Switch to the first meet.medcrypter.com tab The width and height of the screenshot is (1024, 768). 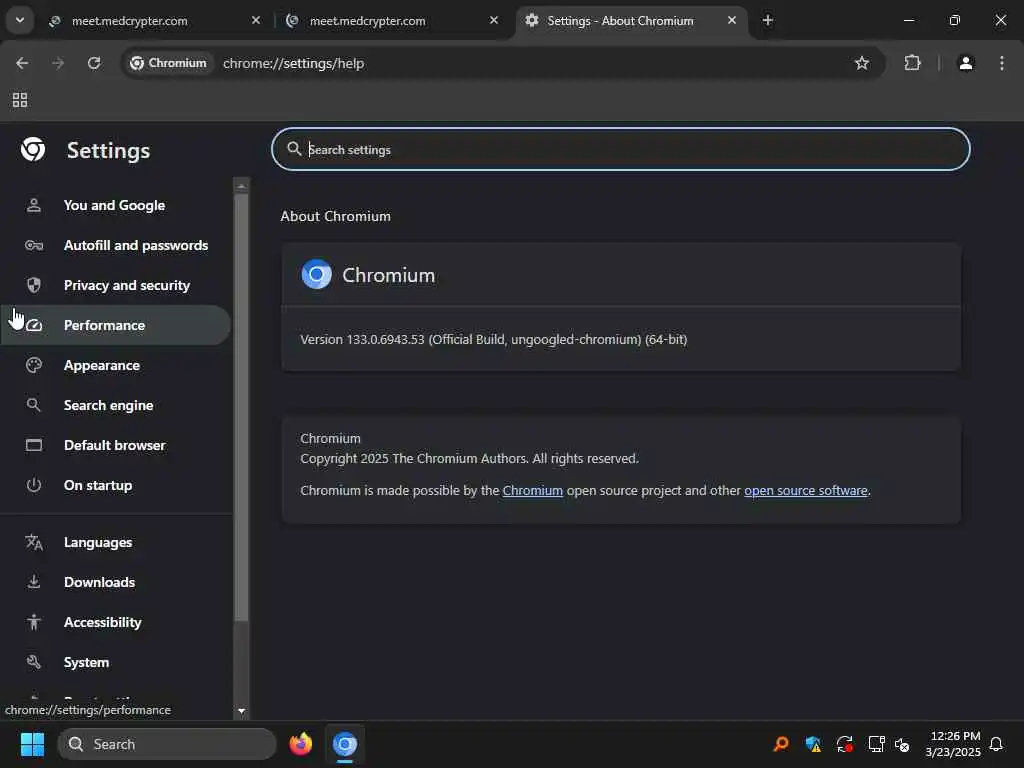point(155,21)
